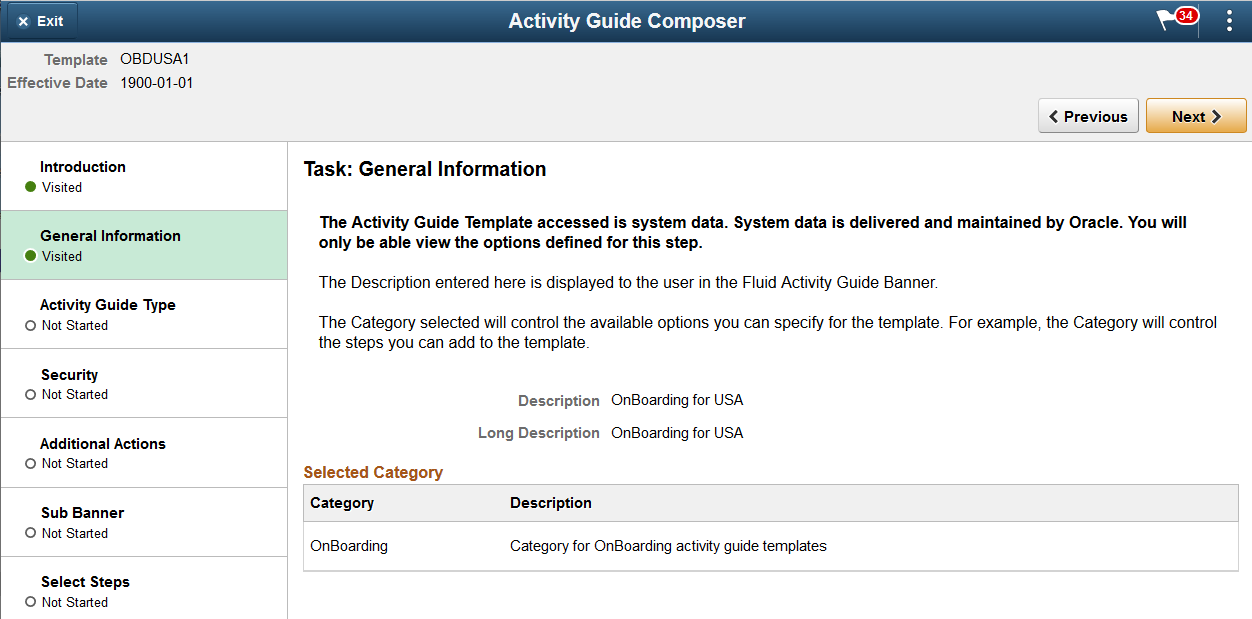Image resolution: width=1252 pixels, height=619 pixels.
Task: Click the left chevron on Previous button
Action: [1055, 115]
